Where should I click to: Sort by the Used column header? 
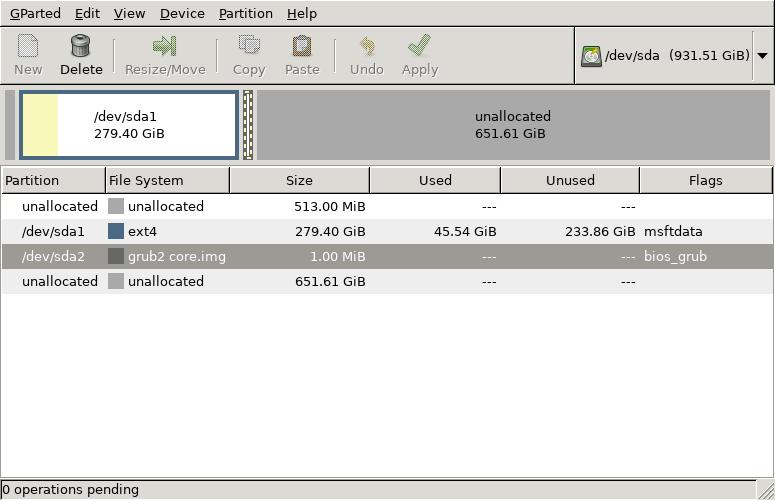pos(435,180)
